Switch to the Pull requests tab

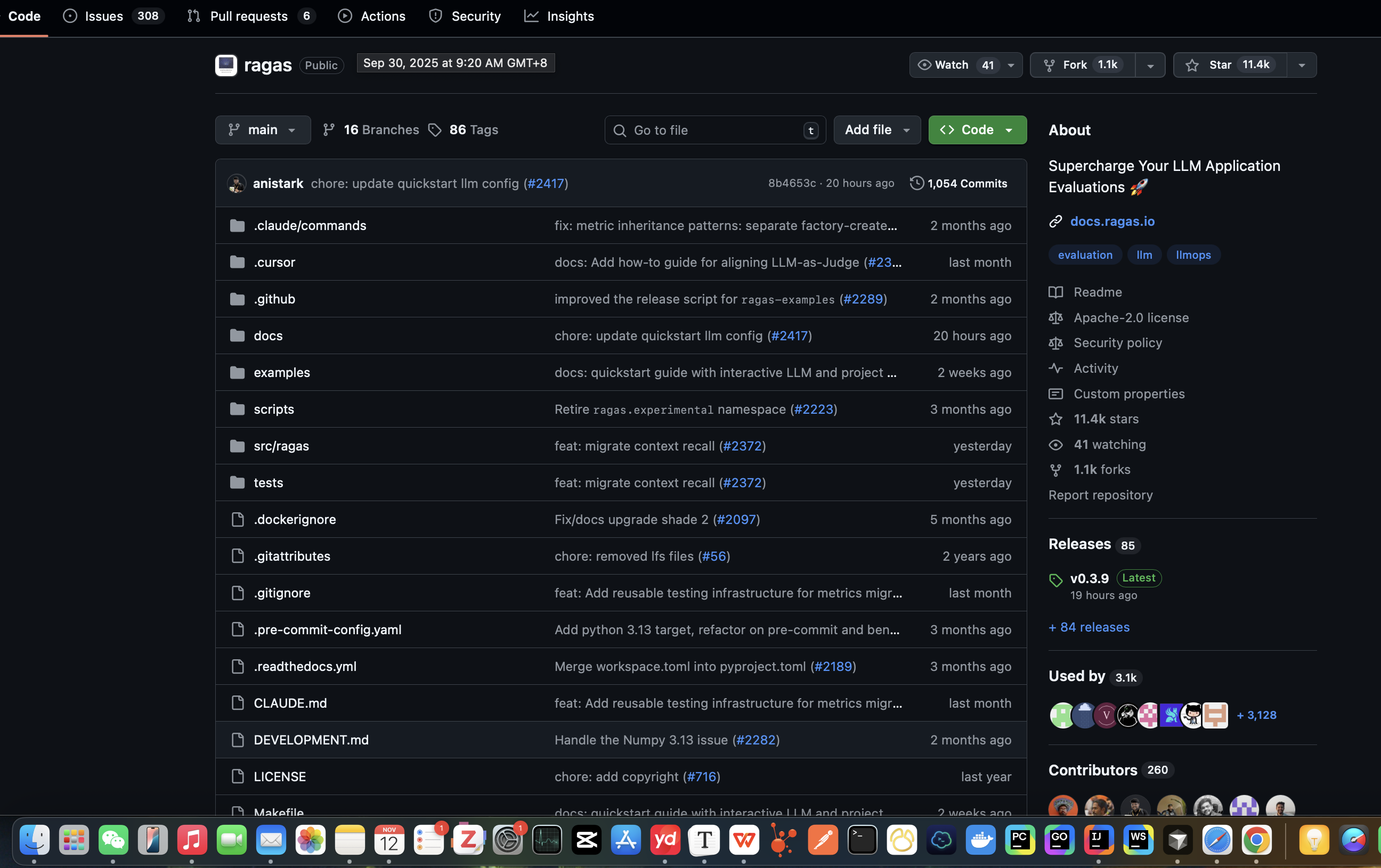tap(248, 16)
